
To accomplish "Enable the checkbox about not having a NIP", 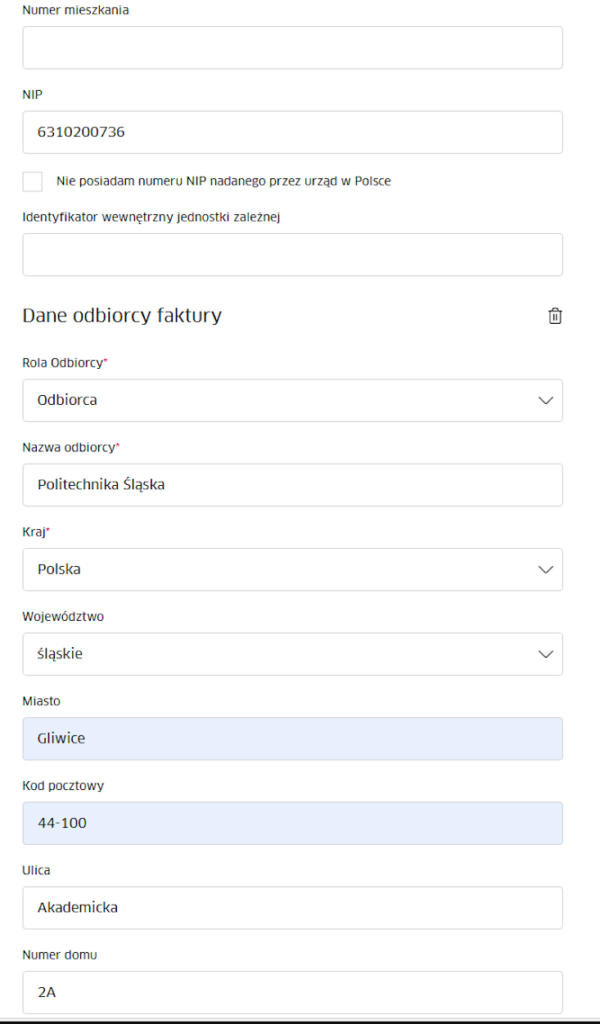I will point(31,181).
